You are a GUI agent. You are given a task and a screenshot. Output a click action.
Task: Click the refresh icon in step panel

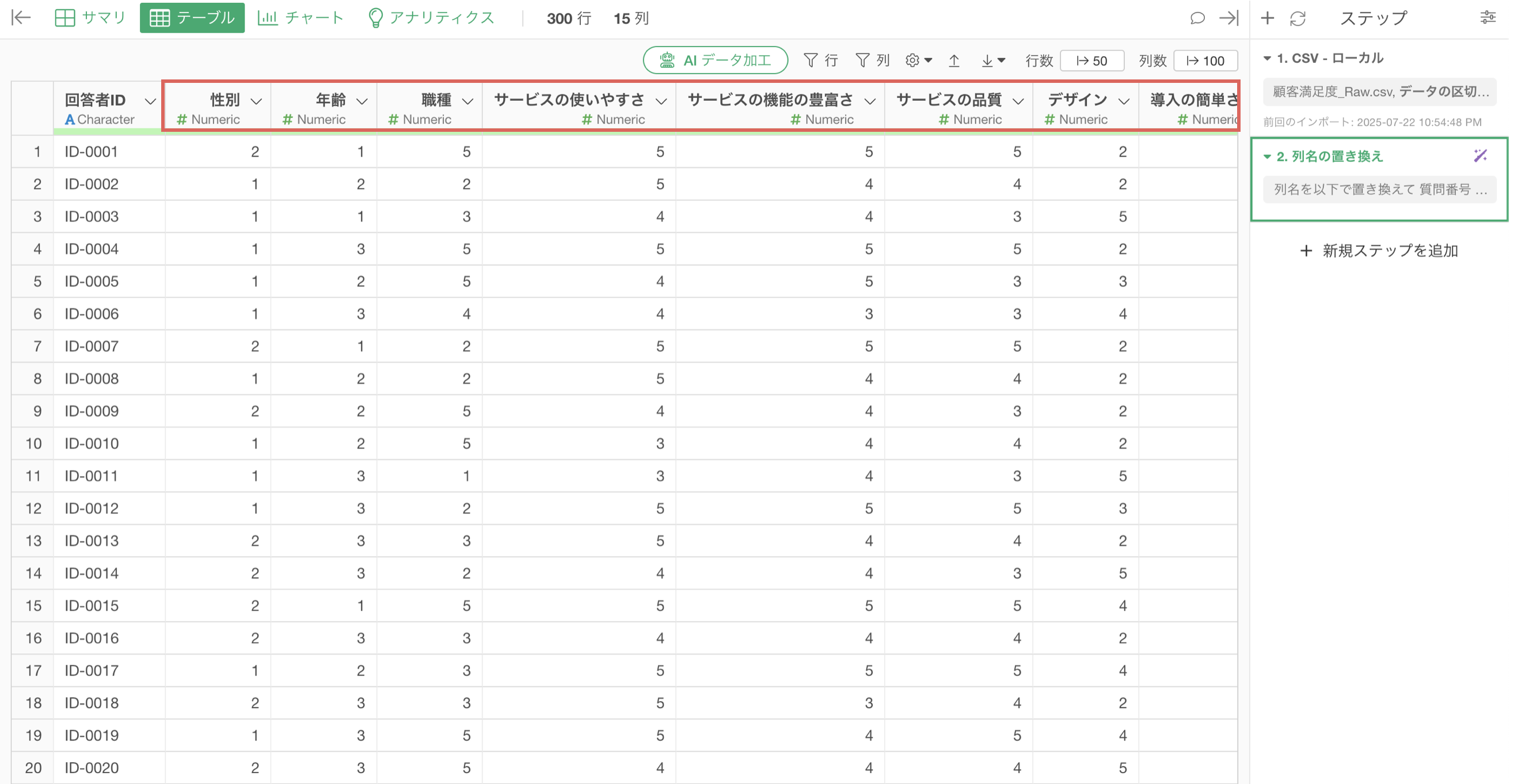click(1298, 18)
